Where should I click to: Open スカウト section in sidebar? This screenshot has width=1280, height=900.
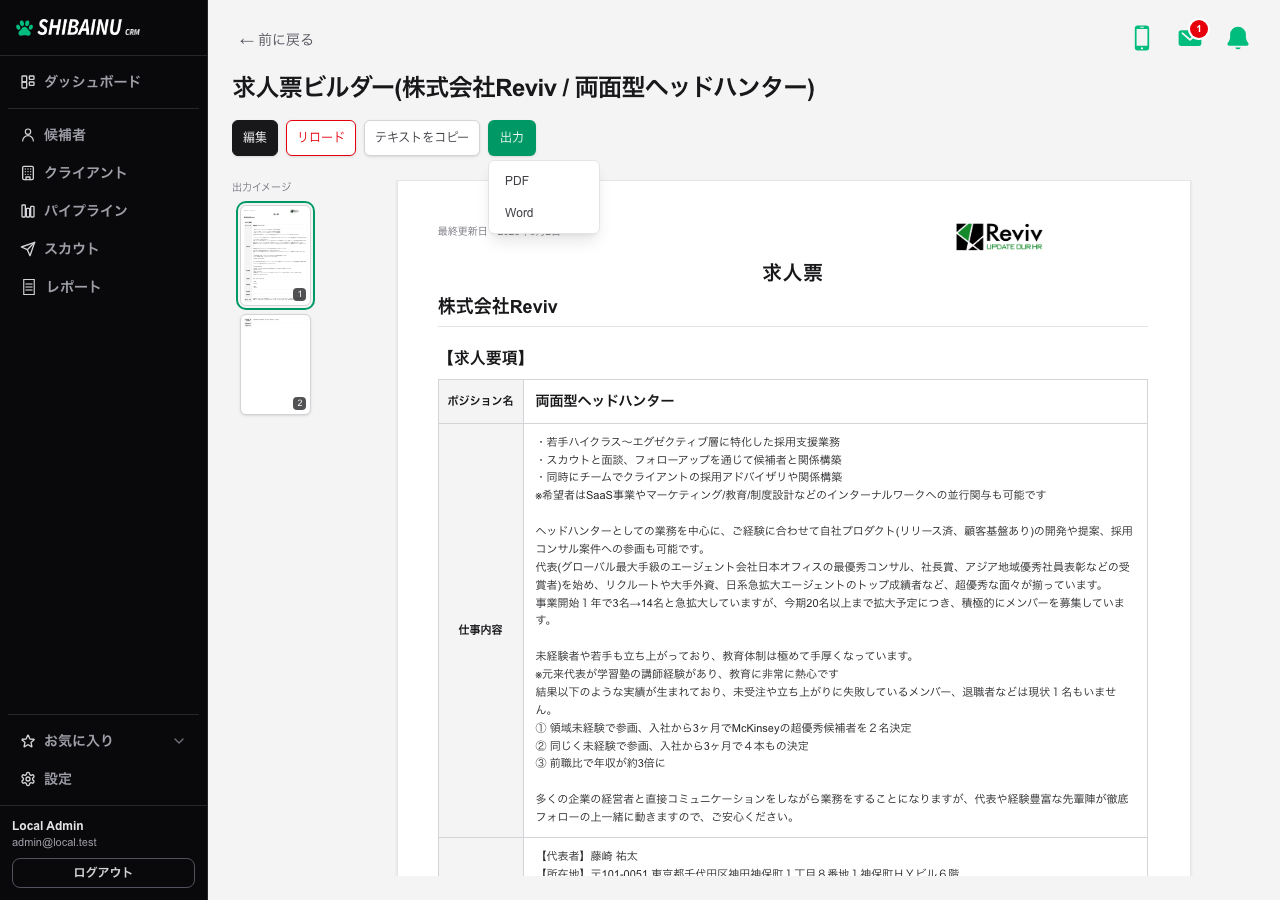click(x=104, y=249)
